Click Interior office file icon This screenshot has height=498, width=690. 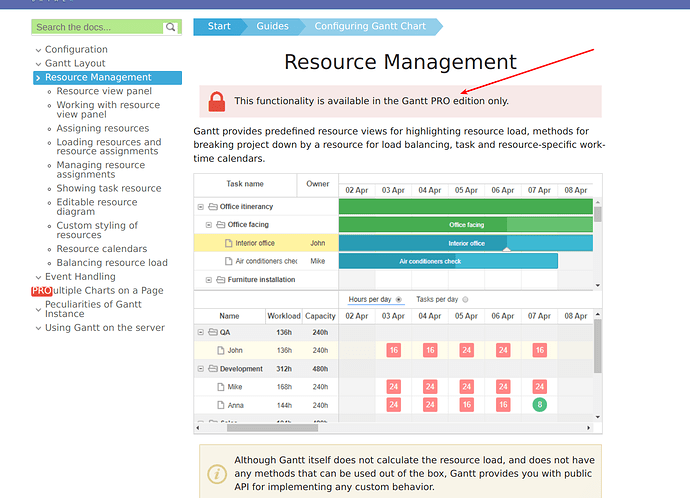click(228, 243)
